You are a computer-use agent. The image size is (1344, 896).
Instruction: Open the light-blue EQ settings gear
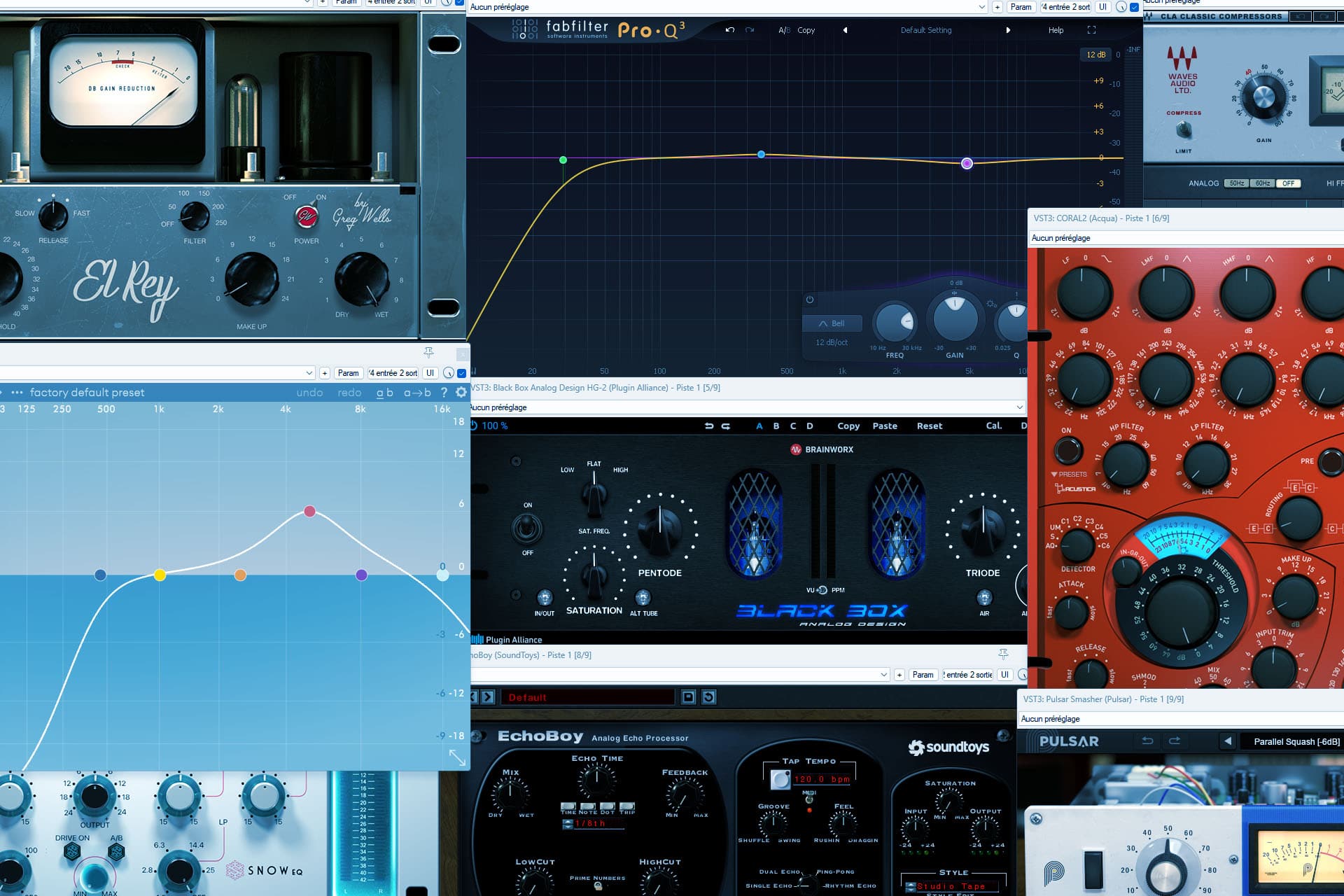coord(461,393)
